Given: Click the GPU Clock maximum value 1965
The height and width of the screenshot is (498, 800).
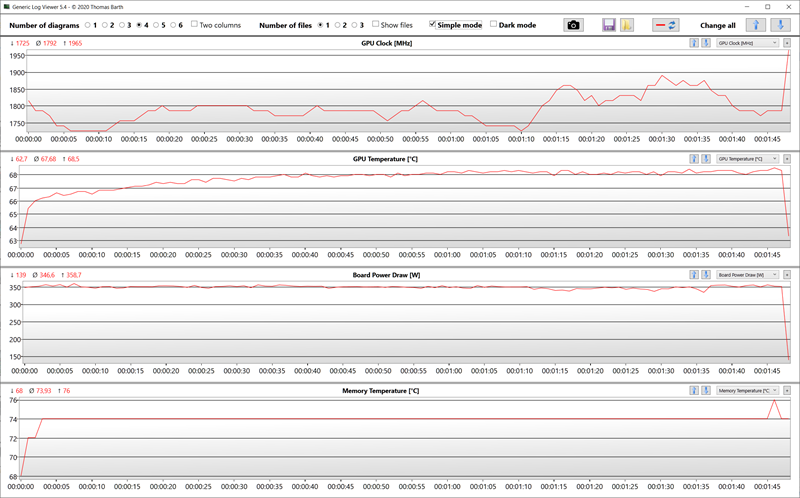Looking at the screenshot, I should (75, 43).
